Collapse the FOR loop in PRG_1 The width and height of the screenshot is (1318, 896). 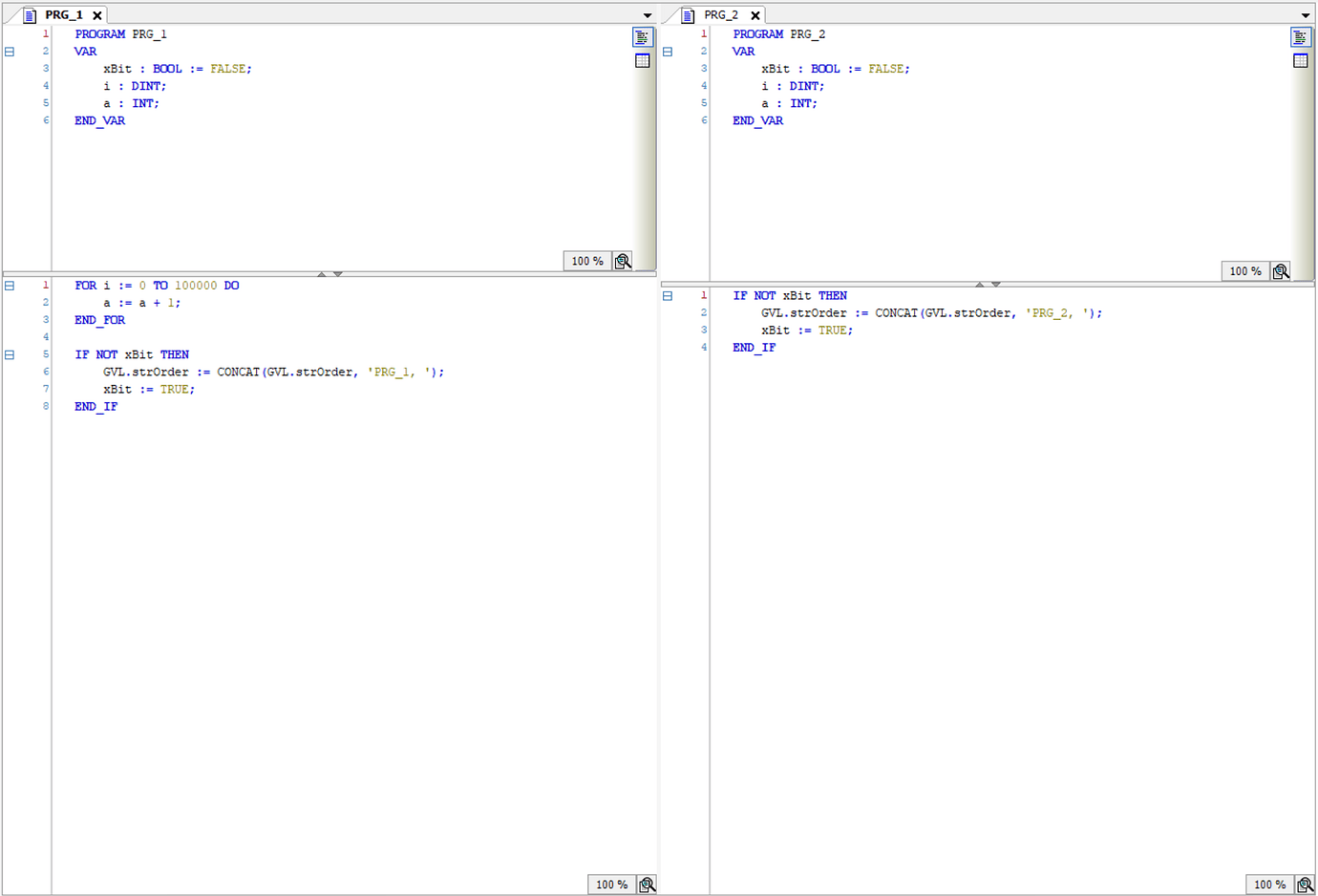click(x=10, y=286)
